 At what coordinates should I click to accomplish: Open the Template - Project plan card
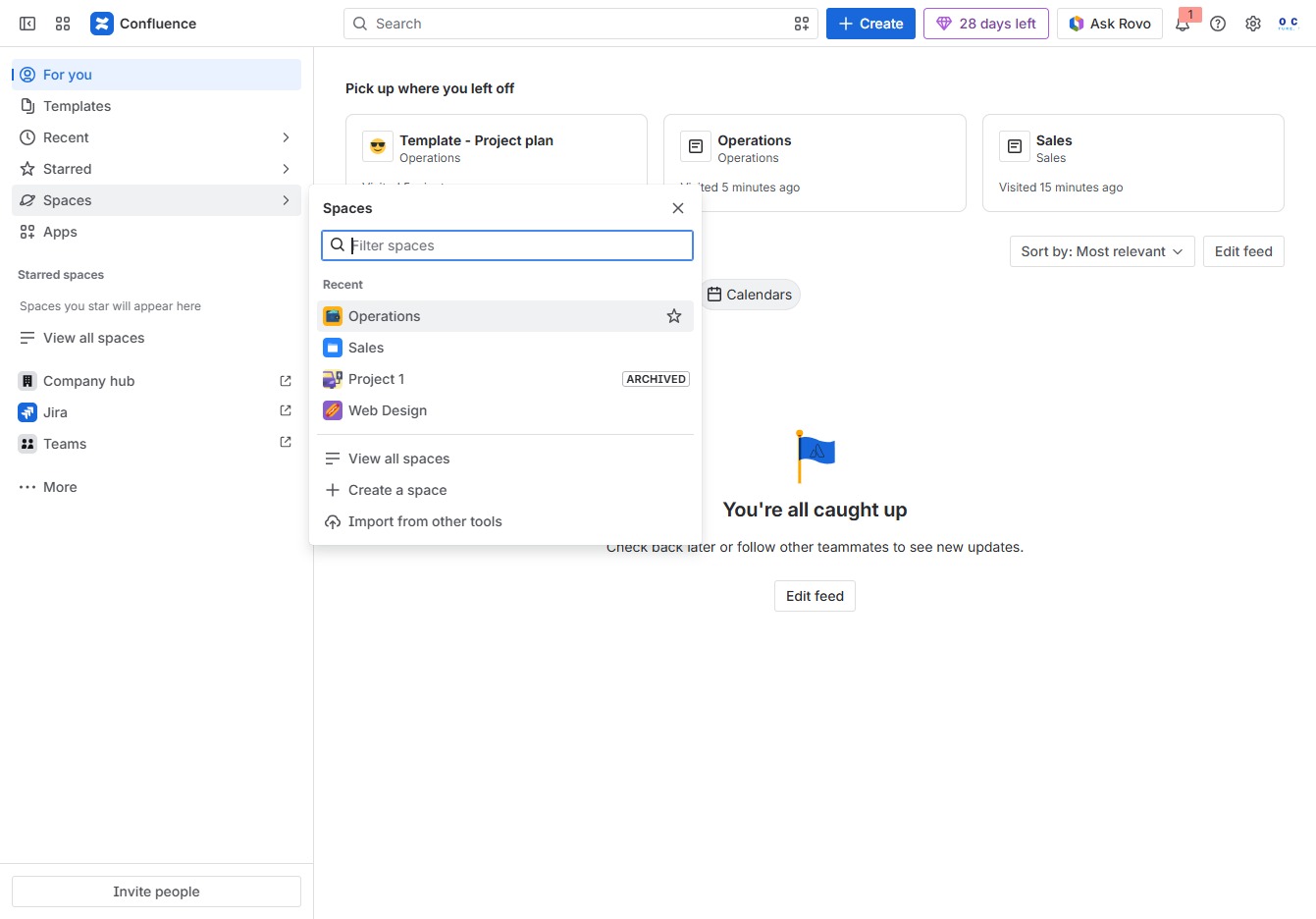coord(497,149)
